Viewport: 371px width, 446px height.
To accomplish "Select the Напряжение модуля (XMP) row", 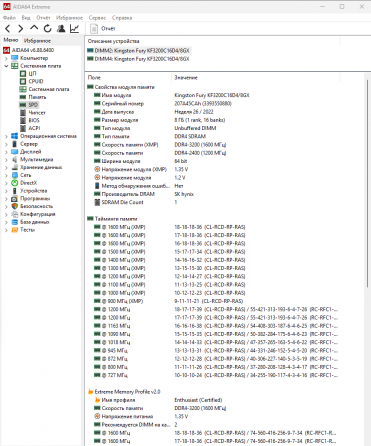I will pyautogui.click(x=213, y=169).
